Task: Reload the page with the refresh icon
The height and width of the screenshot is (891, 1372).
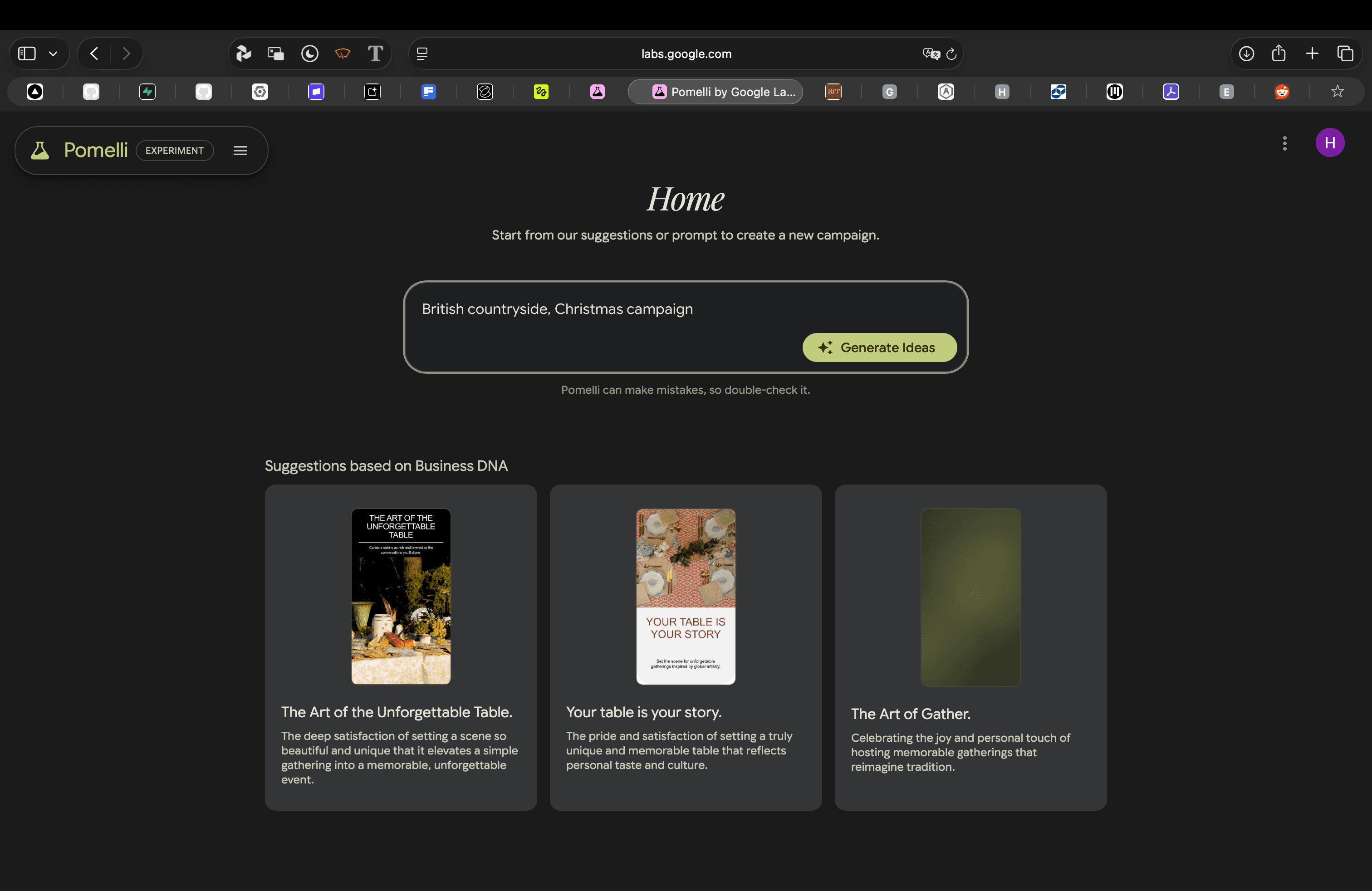Action: [951, 54]
